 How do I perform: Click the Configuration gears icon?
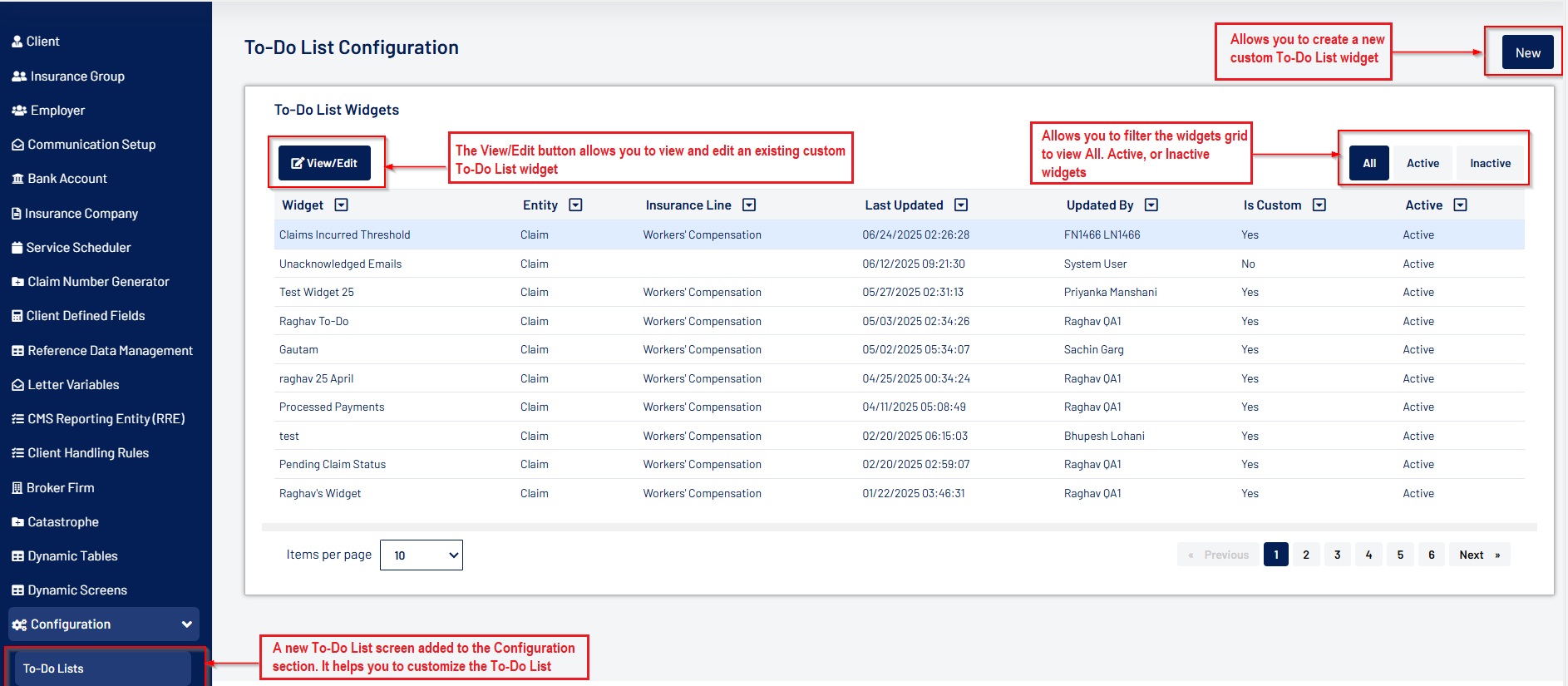[x=19, y=624]
